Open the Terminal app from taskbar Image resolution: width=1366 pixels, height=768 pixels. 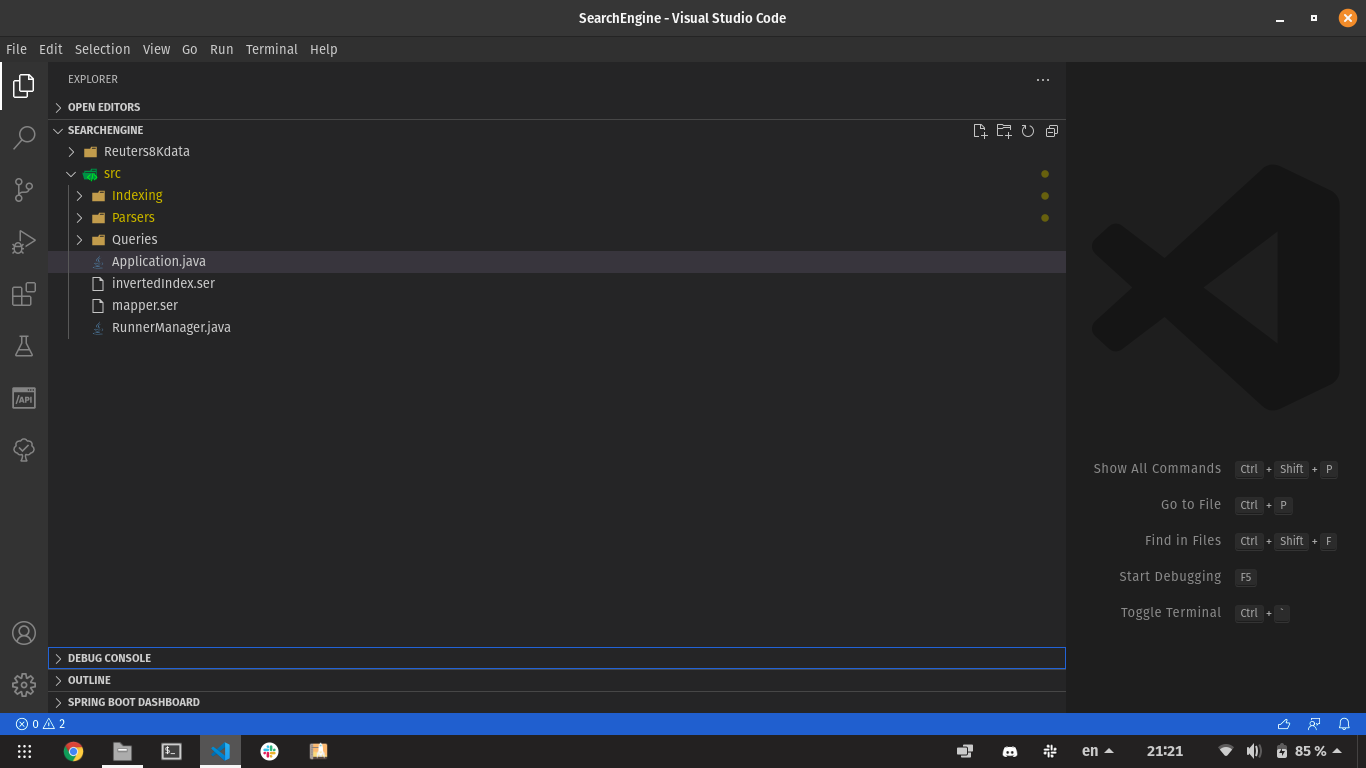tap(172, 751)
